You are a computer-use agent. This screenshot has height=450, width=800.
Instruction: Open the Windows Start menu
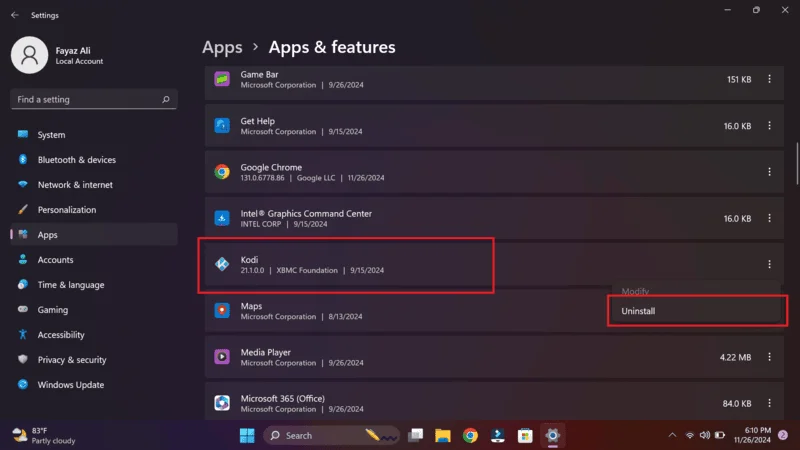247,435
